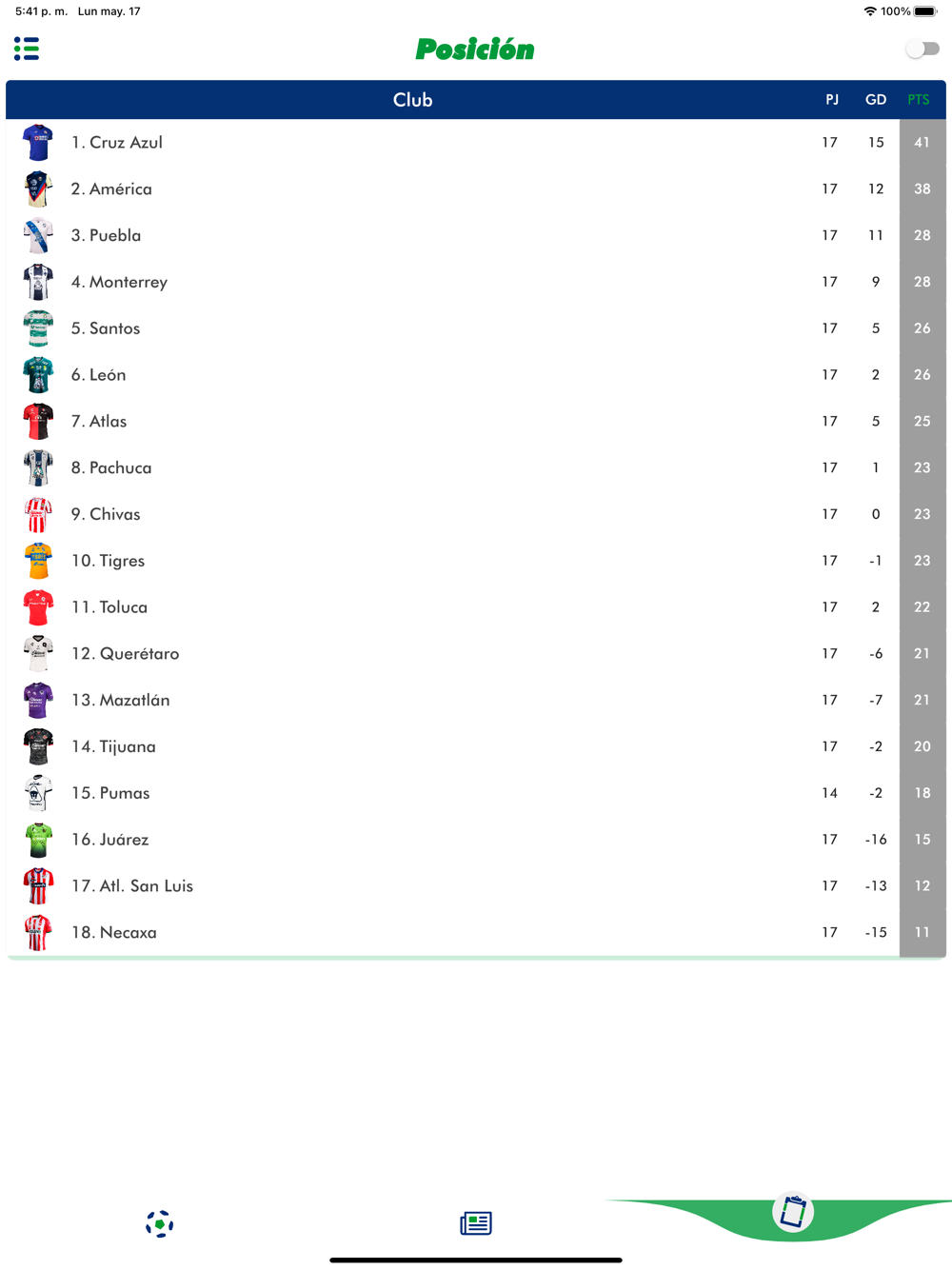952x1270 pixels.
Task: Open the soccer ball matches tab
Action: 159,1223
